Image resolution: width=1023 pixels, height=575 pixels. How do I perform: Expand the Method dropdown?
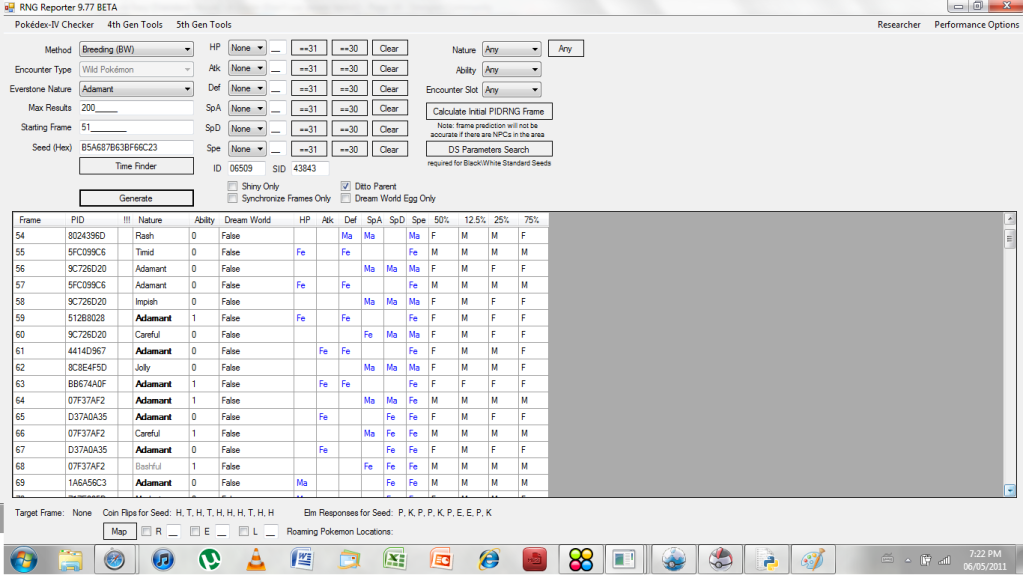[x=136, y=49]
